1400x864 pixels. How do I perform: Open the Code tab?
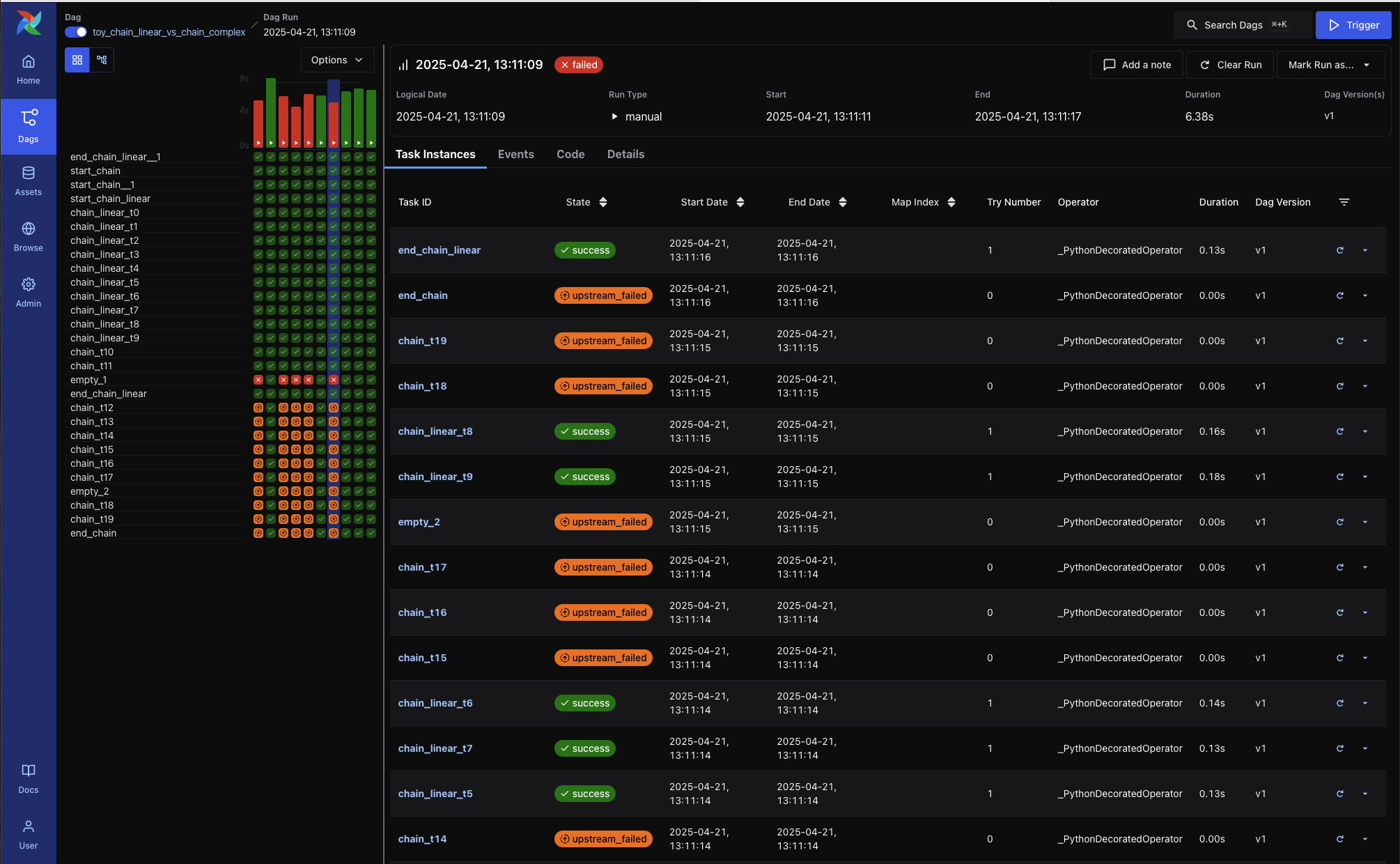[x=570, y=154]
